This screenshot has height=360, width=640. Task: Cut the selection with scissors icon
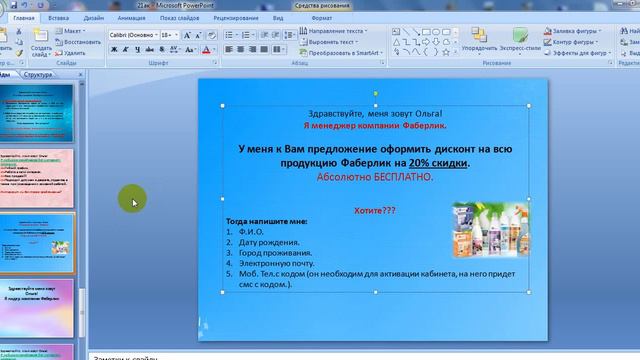pyautogui.click(x=19, y=31)
